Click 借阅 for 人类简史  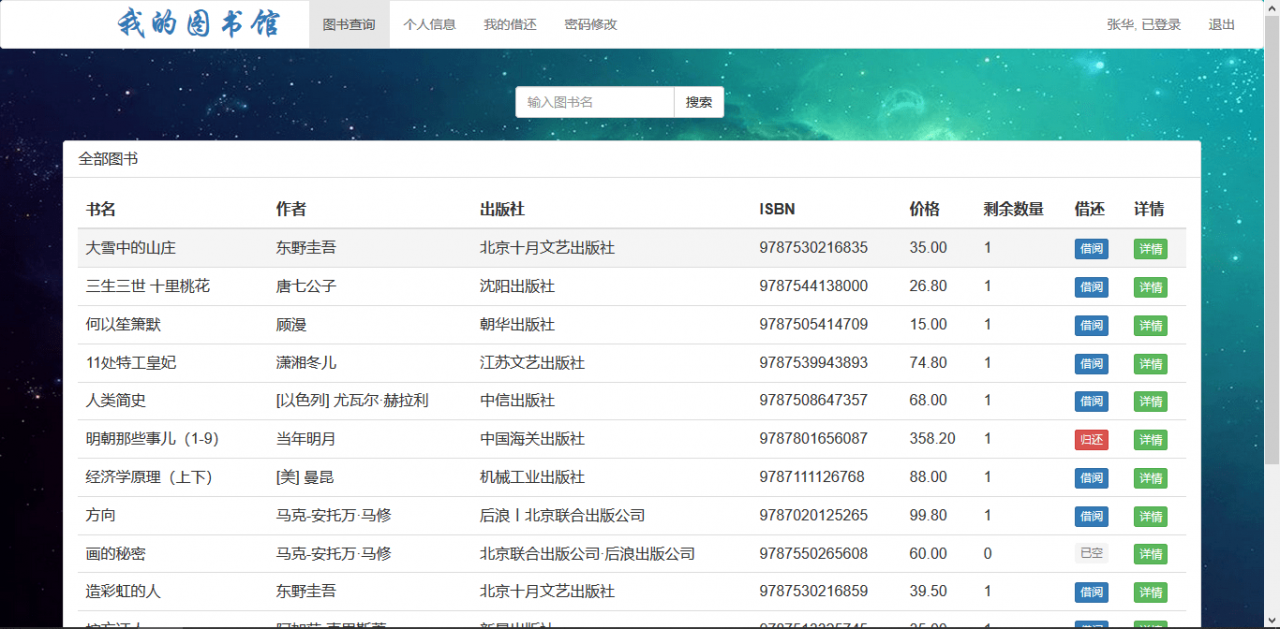(x=1091, y=401)
